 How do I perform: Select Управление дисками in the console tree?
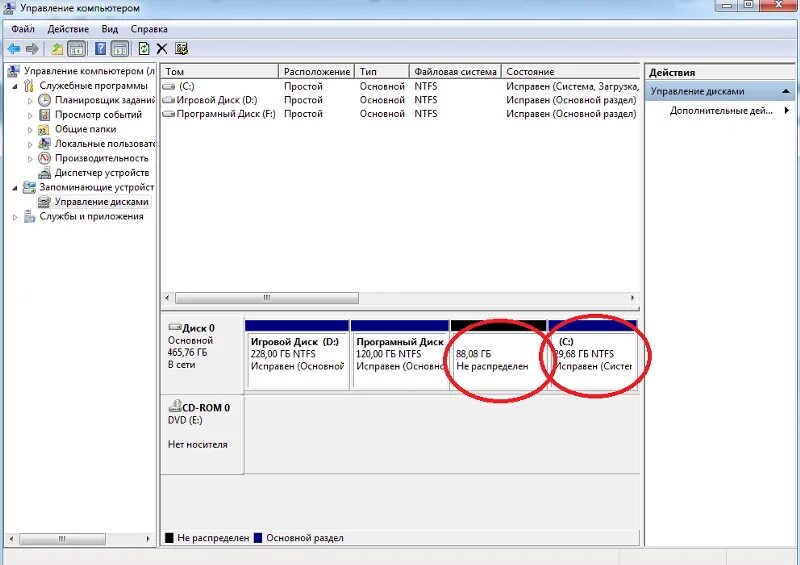[x=102, y=202]
